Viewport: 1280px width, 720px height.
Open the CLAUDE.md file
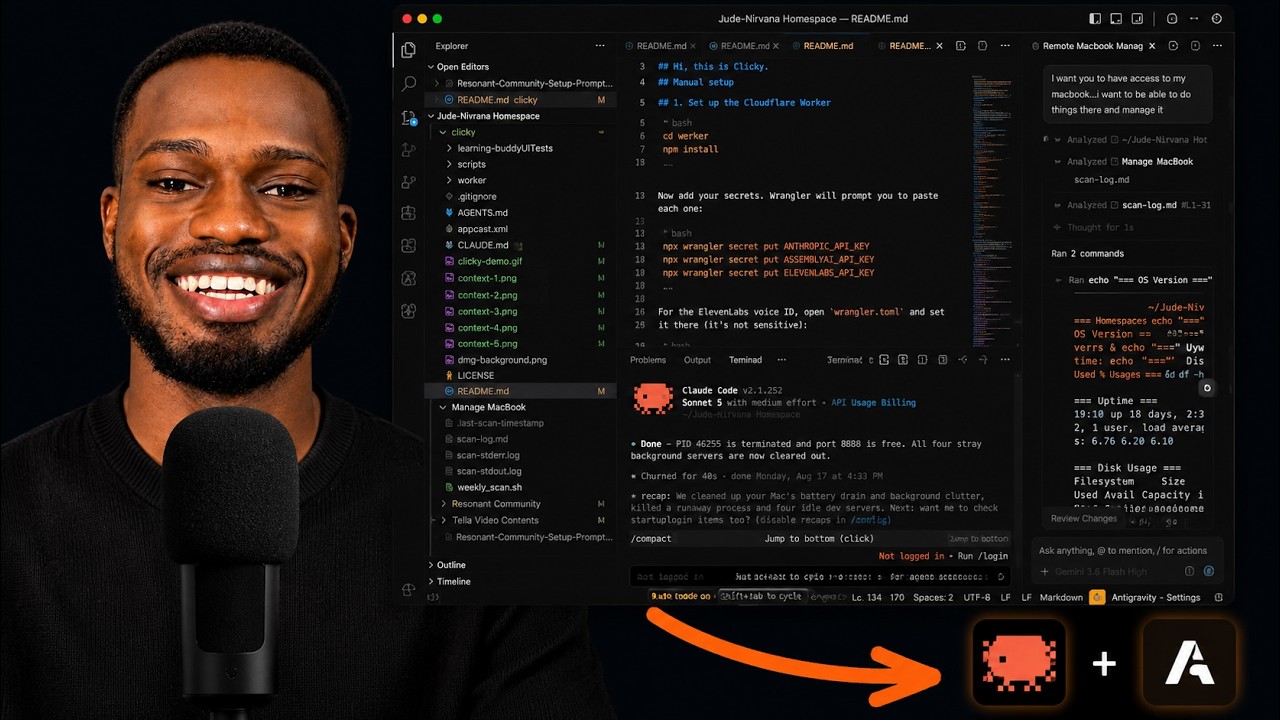[520, 245]
